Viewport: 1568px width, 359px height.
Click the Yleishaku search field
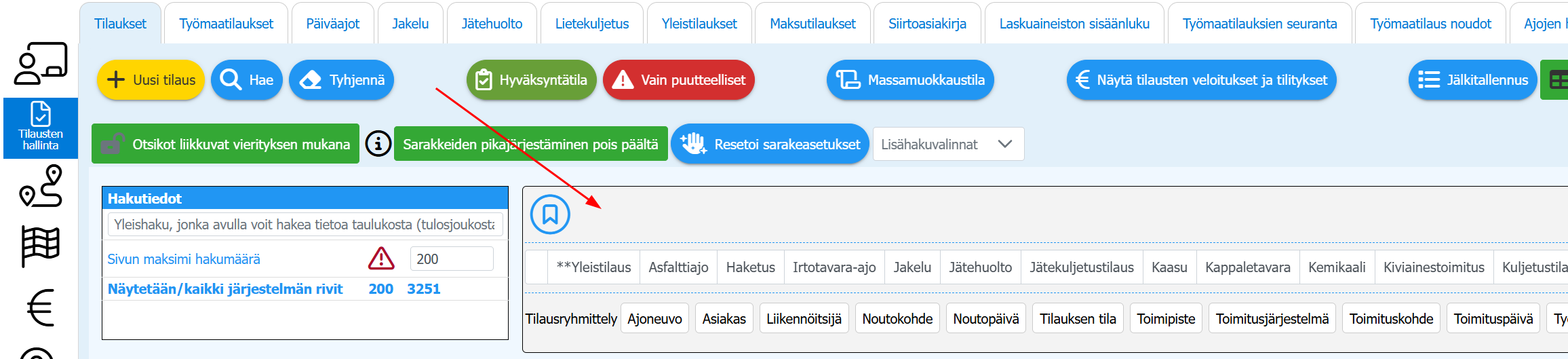(305, 225)
